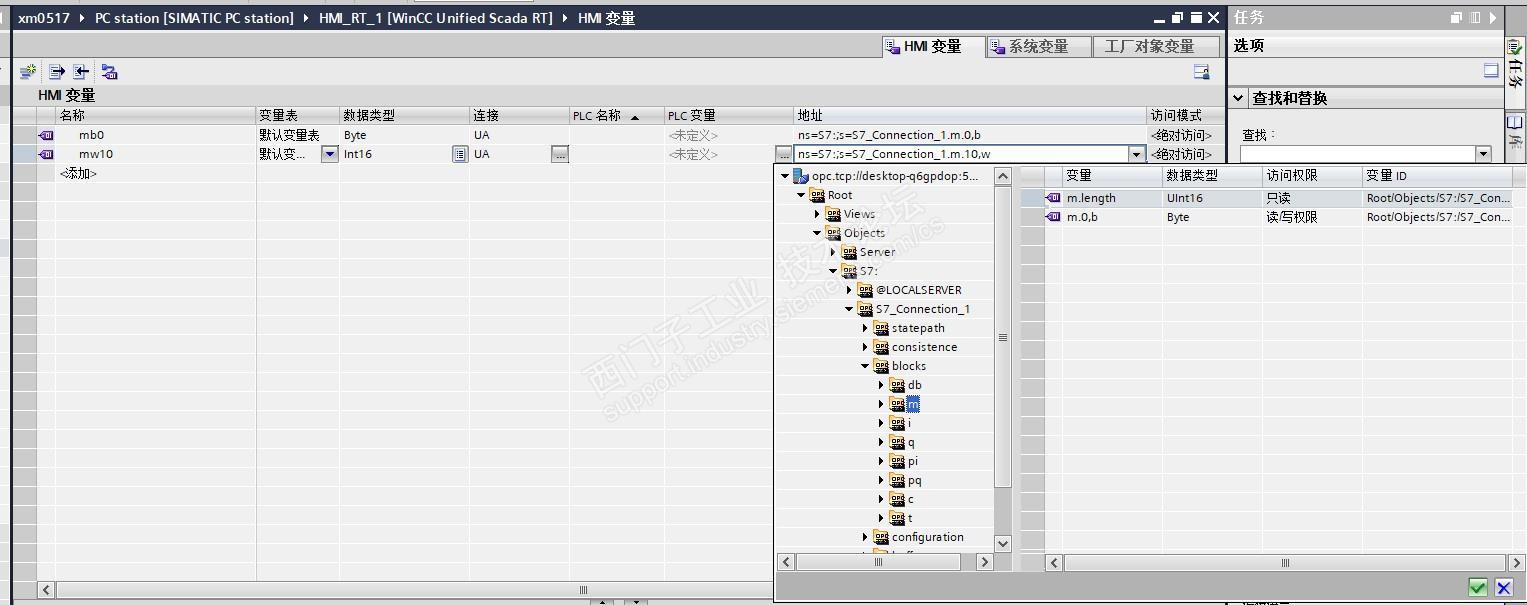Click the 访问权限 column header
This screenshot has height=605, width=1527.
tap(1311, 175)
